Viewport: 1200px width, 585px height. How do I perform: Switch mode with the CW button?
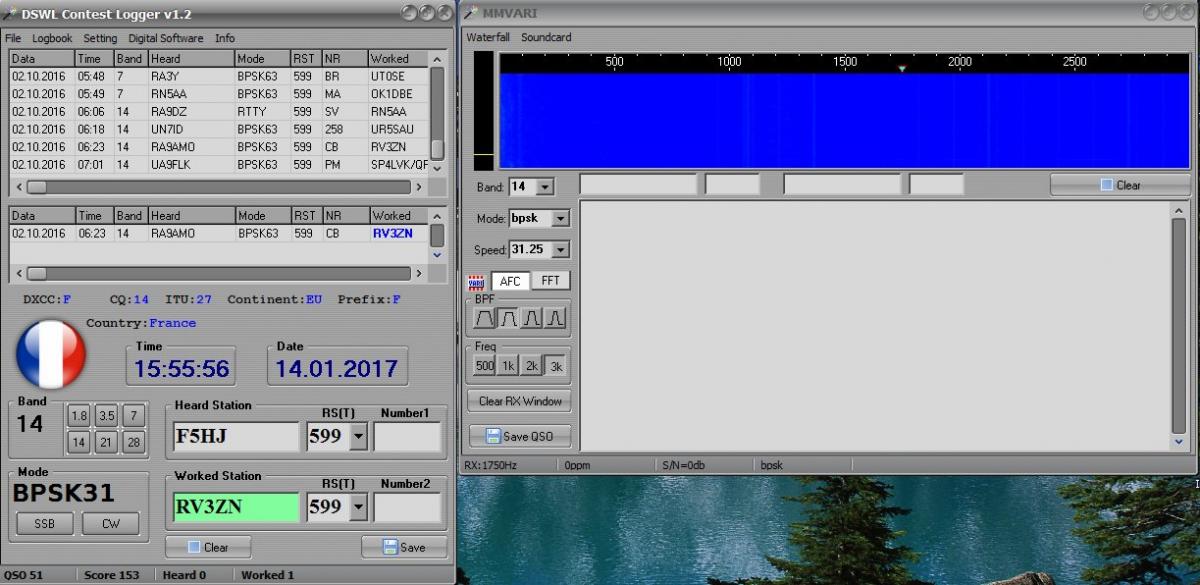[x=110, y=524]
